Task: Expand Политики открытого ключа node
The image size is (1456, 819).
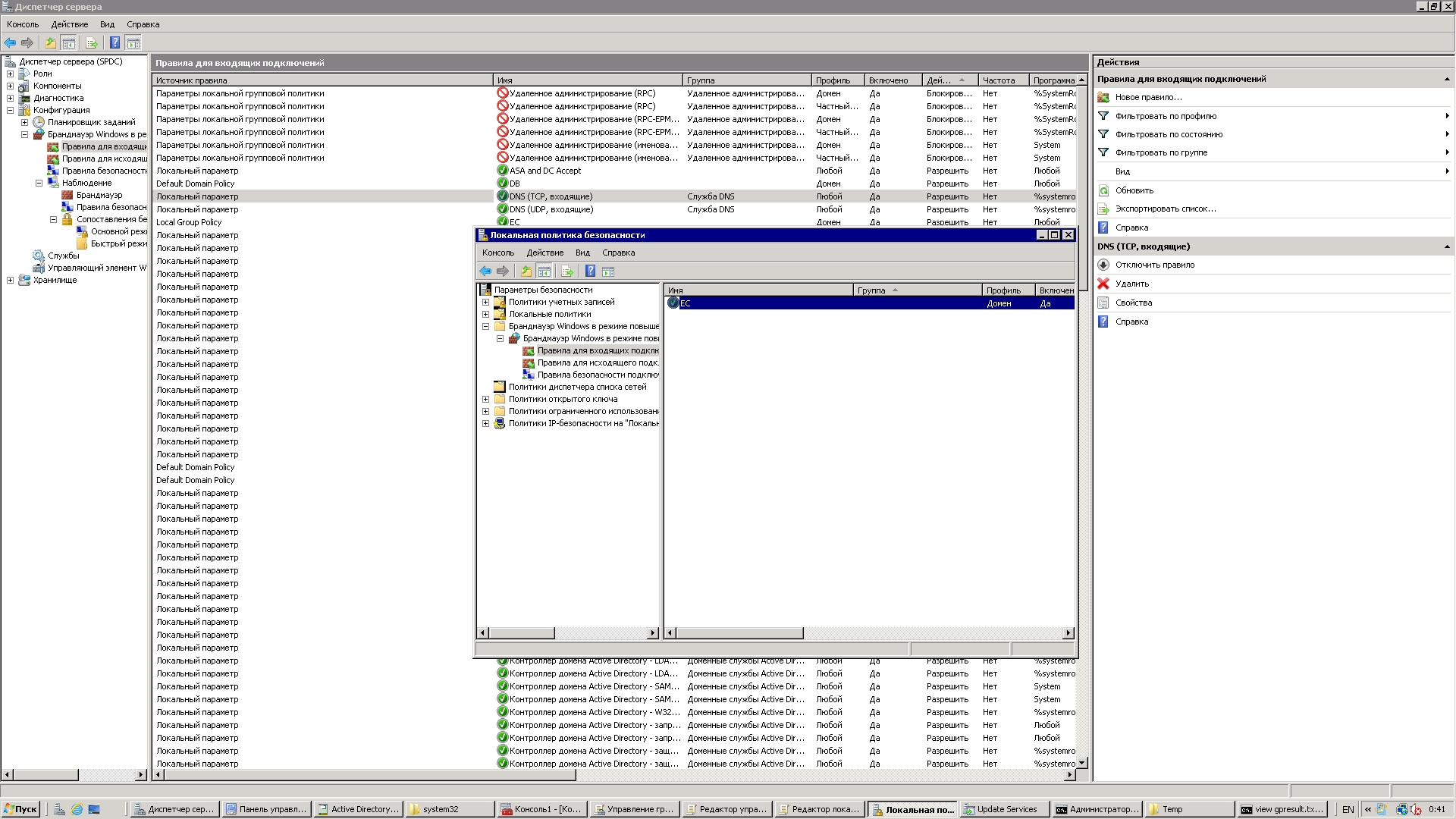Action: [x=485, y=399]
